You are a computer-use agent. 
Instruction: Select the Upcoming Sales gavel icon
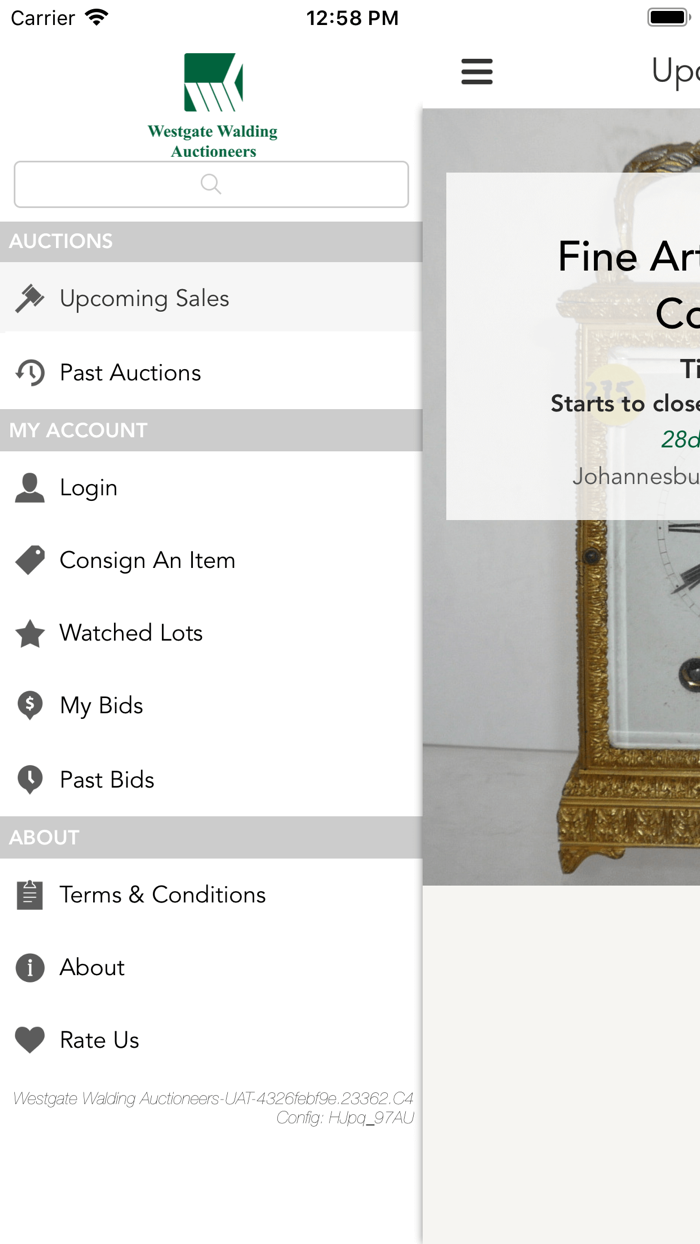click(x=30, y=297)
